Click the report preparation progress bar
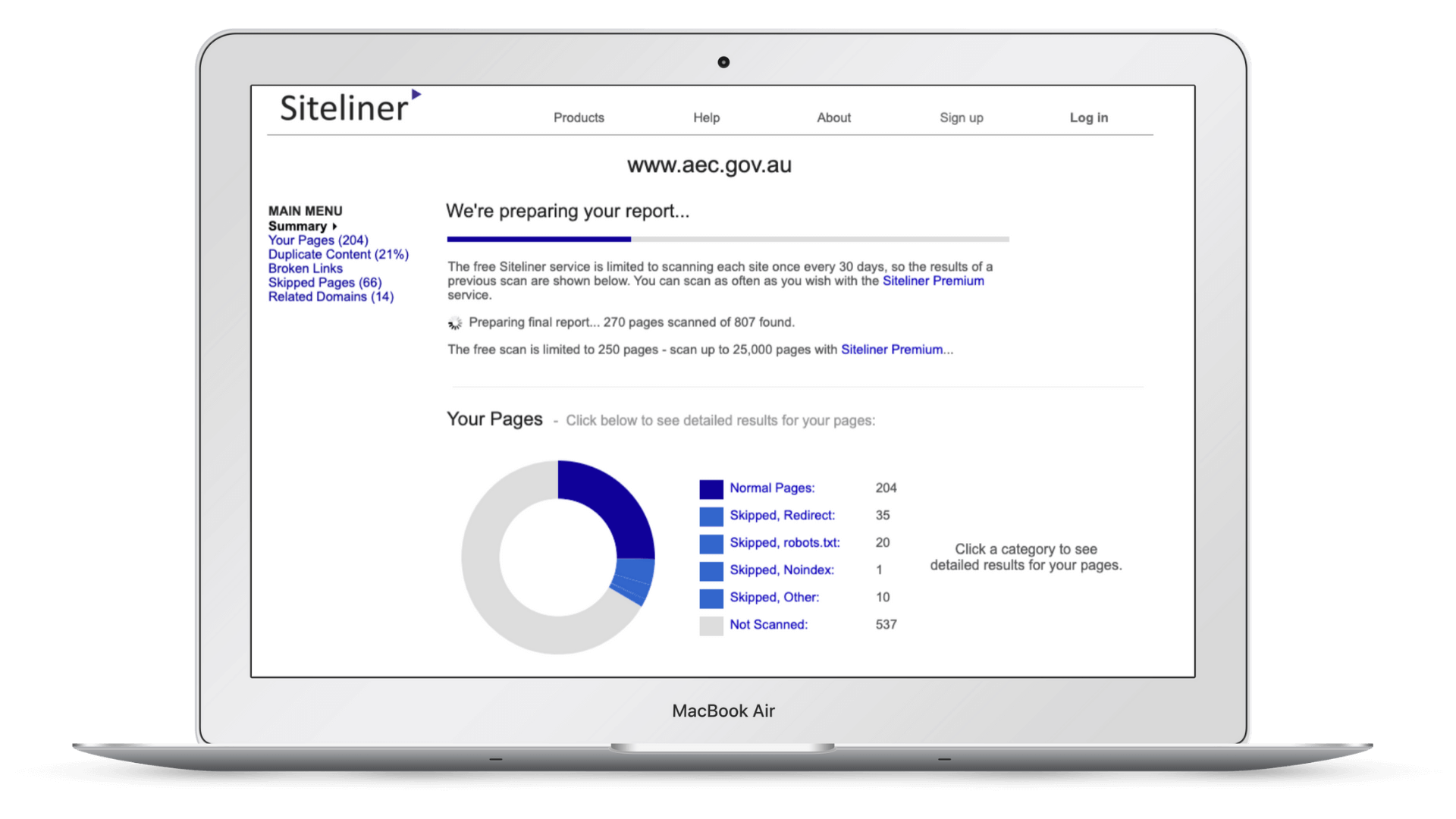1456x819 pixels. click(x=727, y=239)
